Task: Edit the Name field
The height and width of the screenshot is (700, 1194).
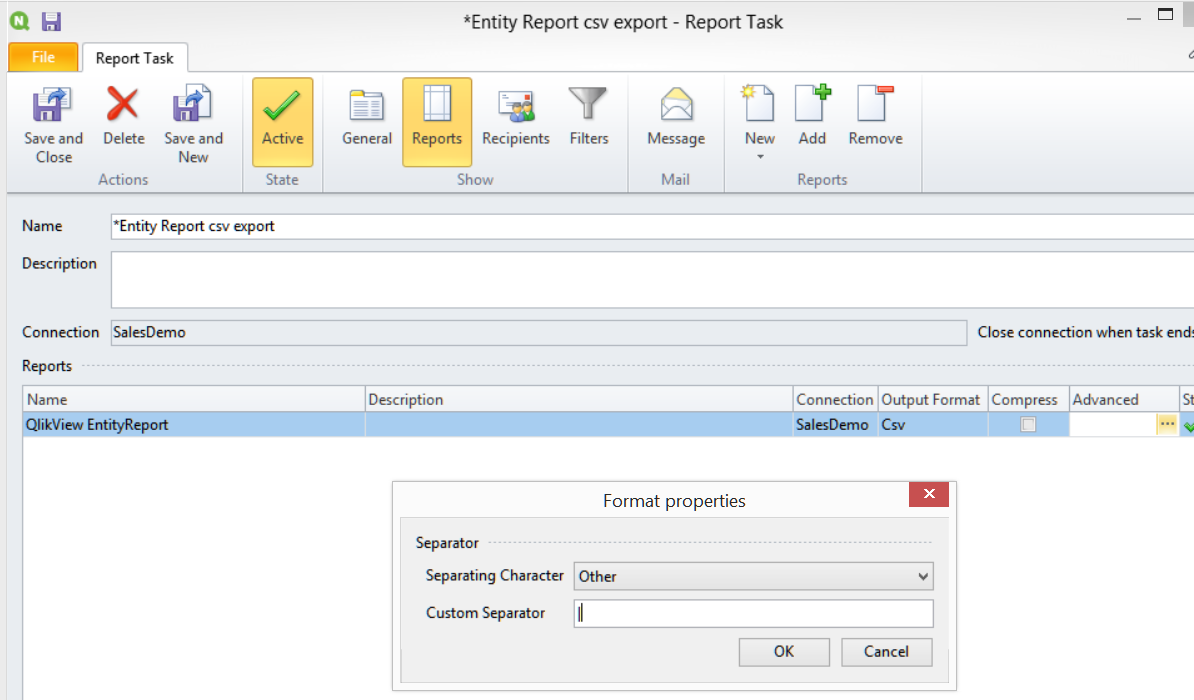Action: click(x=653, y=226)
